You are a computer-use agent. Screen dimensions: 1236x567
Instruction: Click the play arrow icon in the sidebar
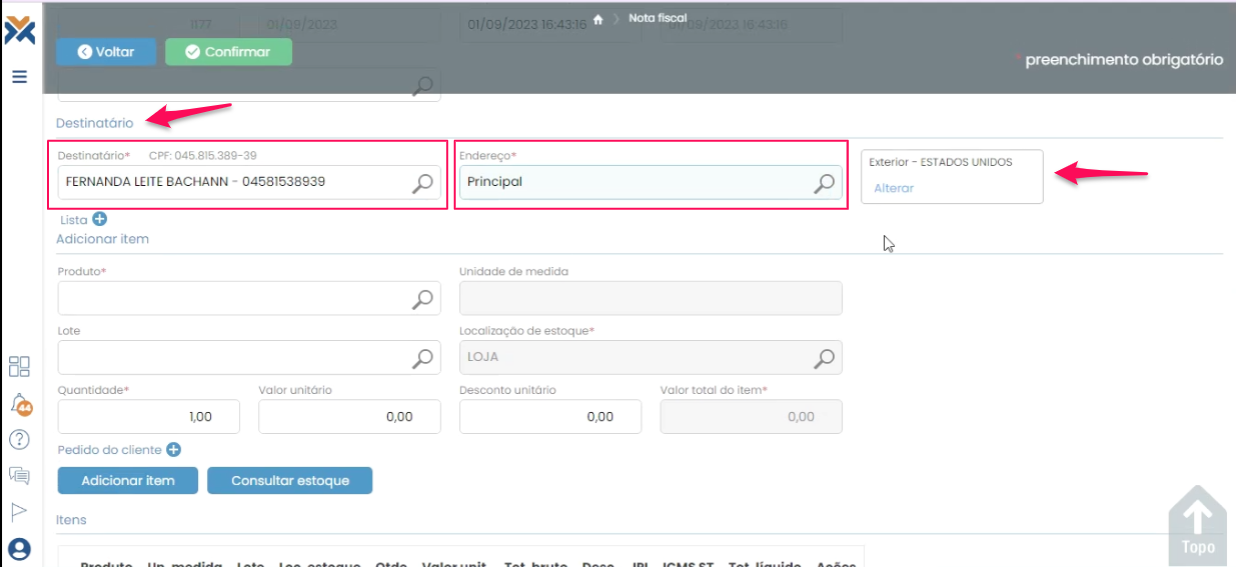point(19,511)
